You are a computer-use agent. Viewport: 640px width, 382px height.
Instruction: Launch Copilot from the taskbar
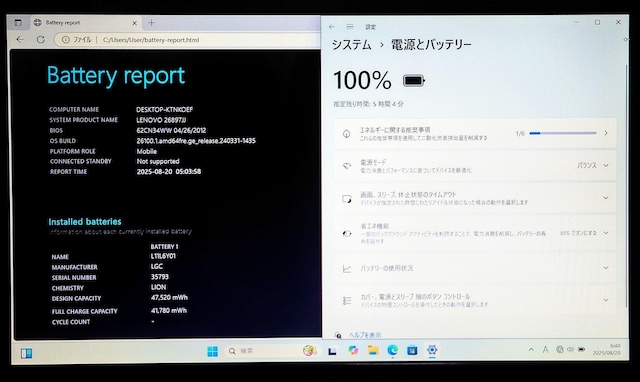pos(353,350)
